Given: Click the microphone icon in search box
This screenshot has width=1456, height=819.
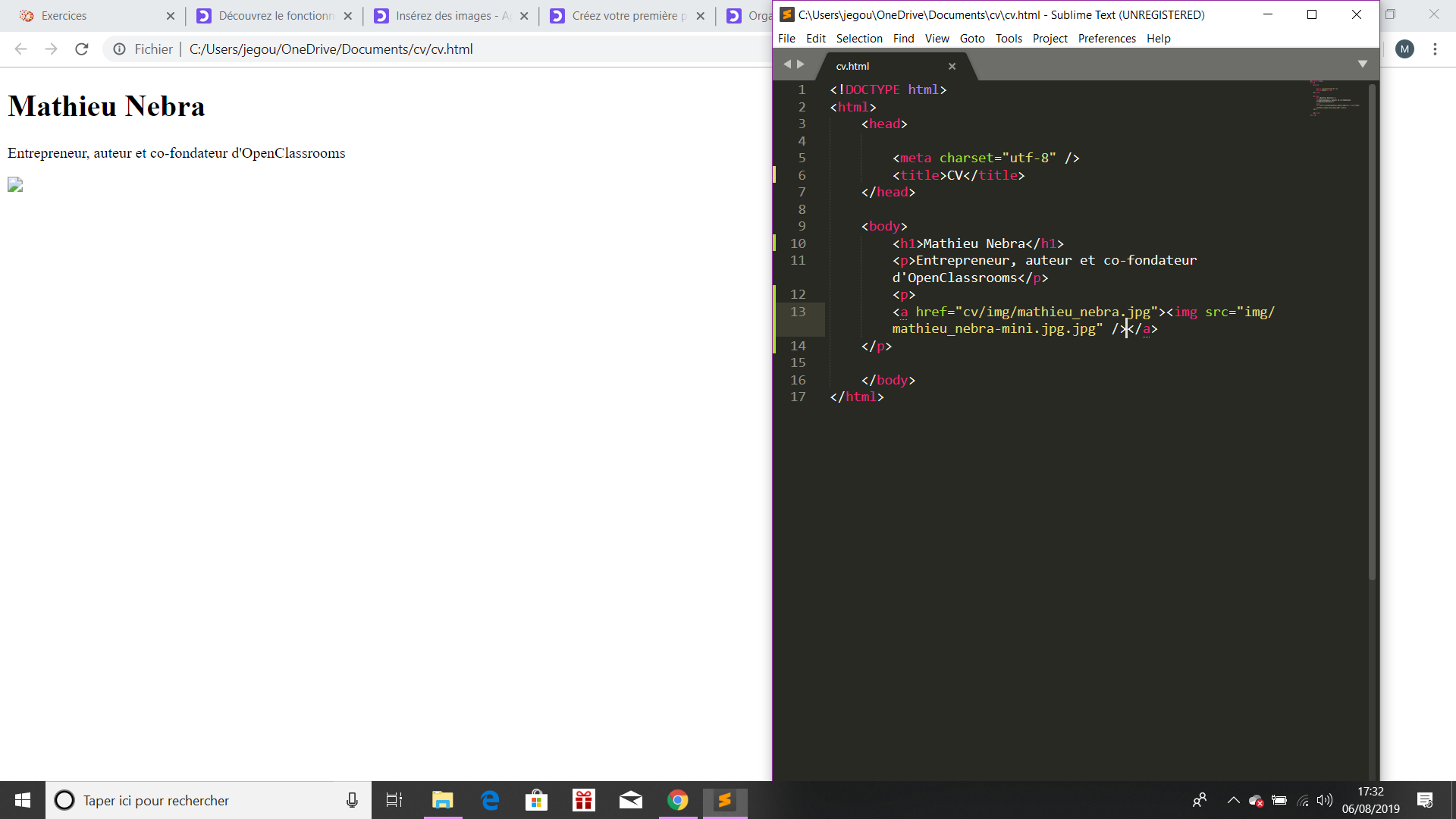Looking at the screenshot, I should click(x=352, y=800).
